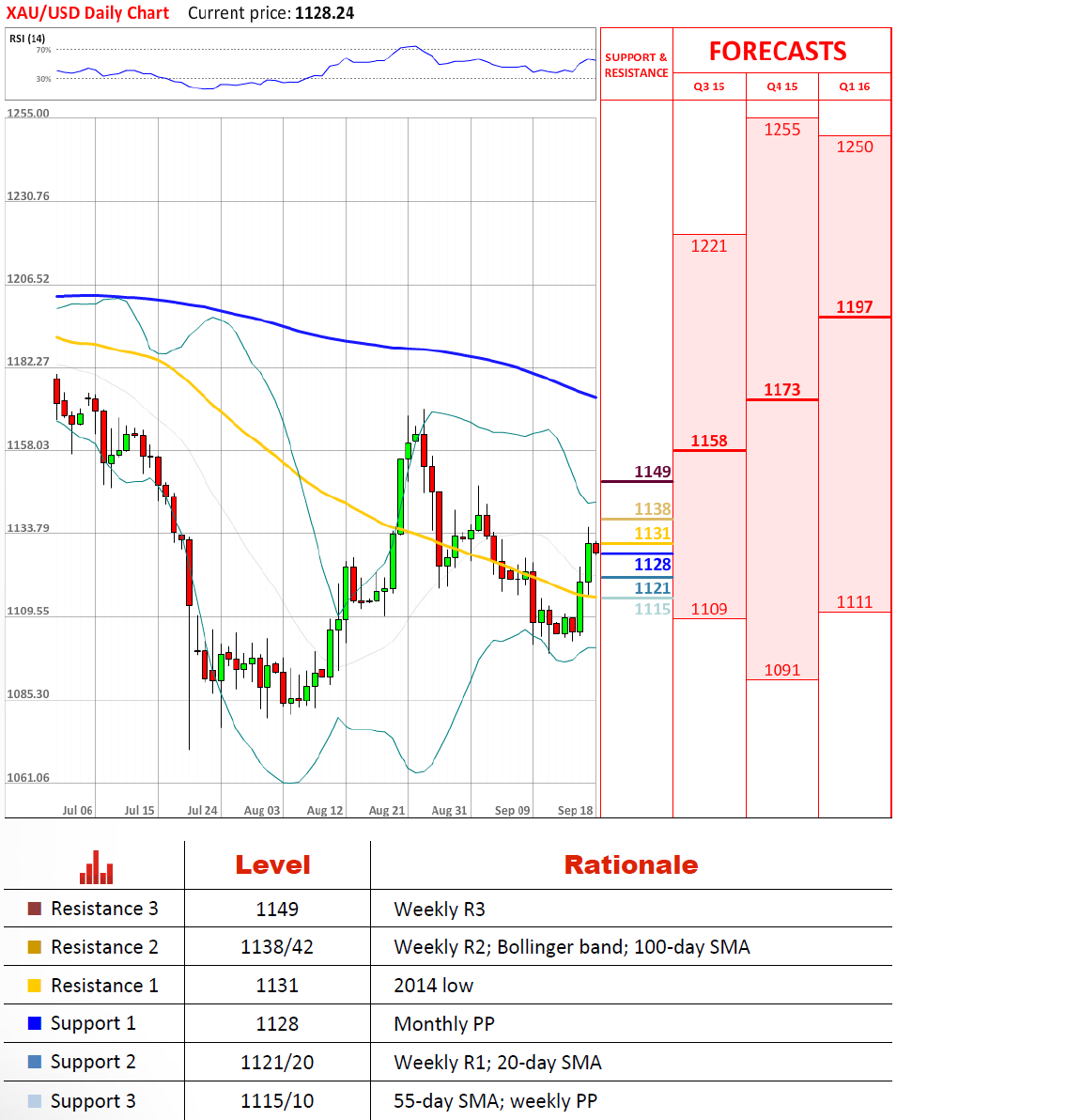The height and width of the screenshot is (1120, 1082).
Task: Click the 1255.00 price axis label
Action: pyautogui.click(x=28, y=113)
